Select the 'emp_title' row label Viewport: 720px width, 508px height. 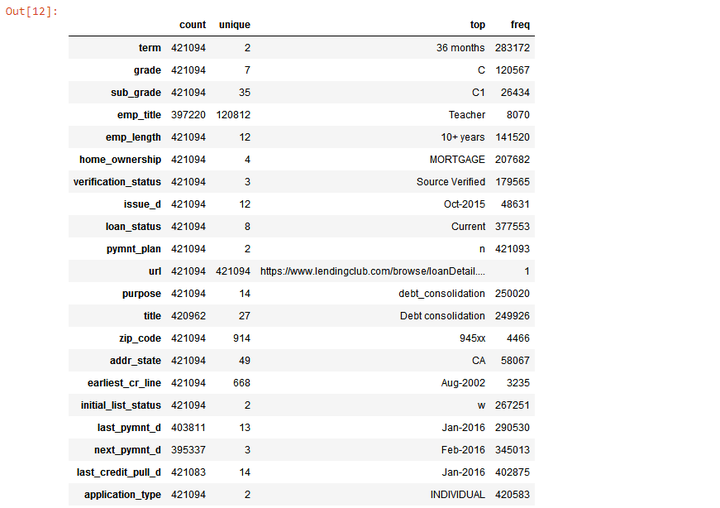[135, 115]
